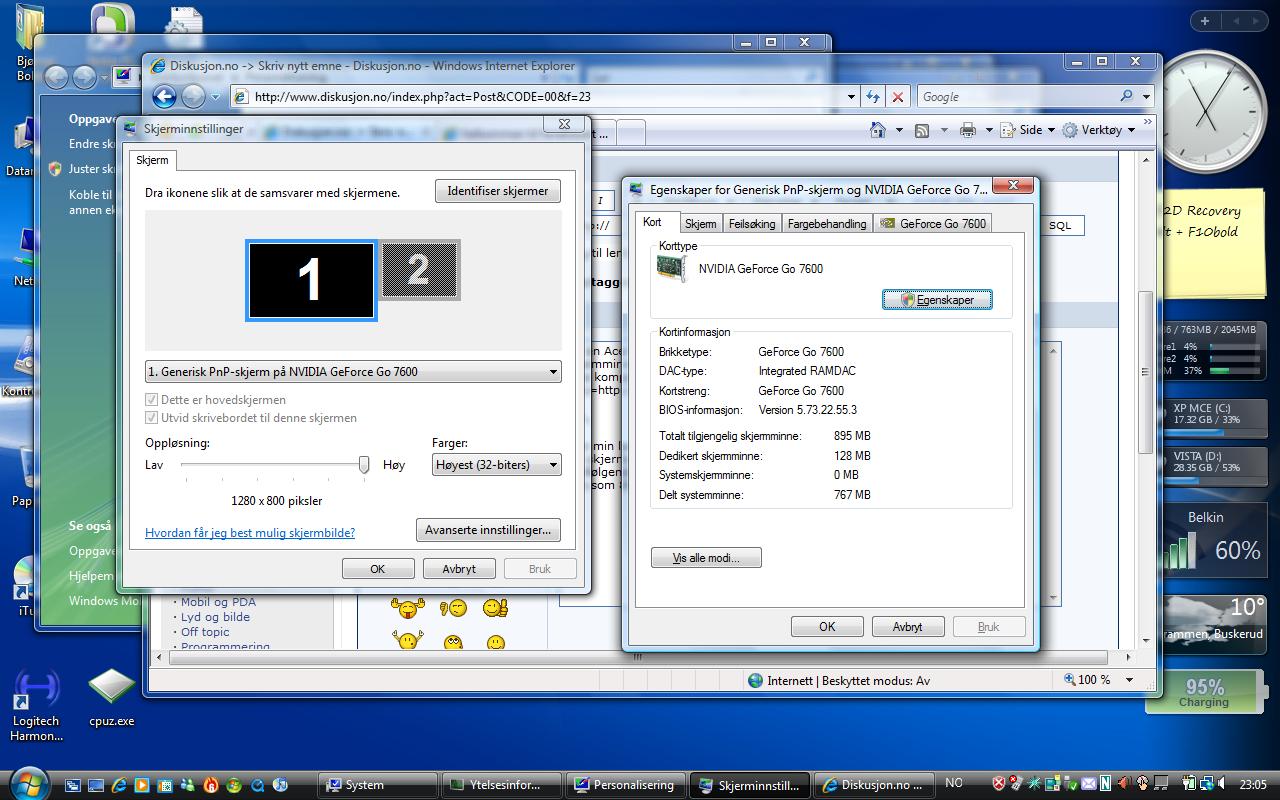The width and height of the screenshot is (1280, 800).
Task: Click the Belkin wireless signal gadget
Action: (x=1212, y=541)
